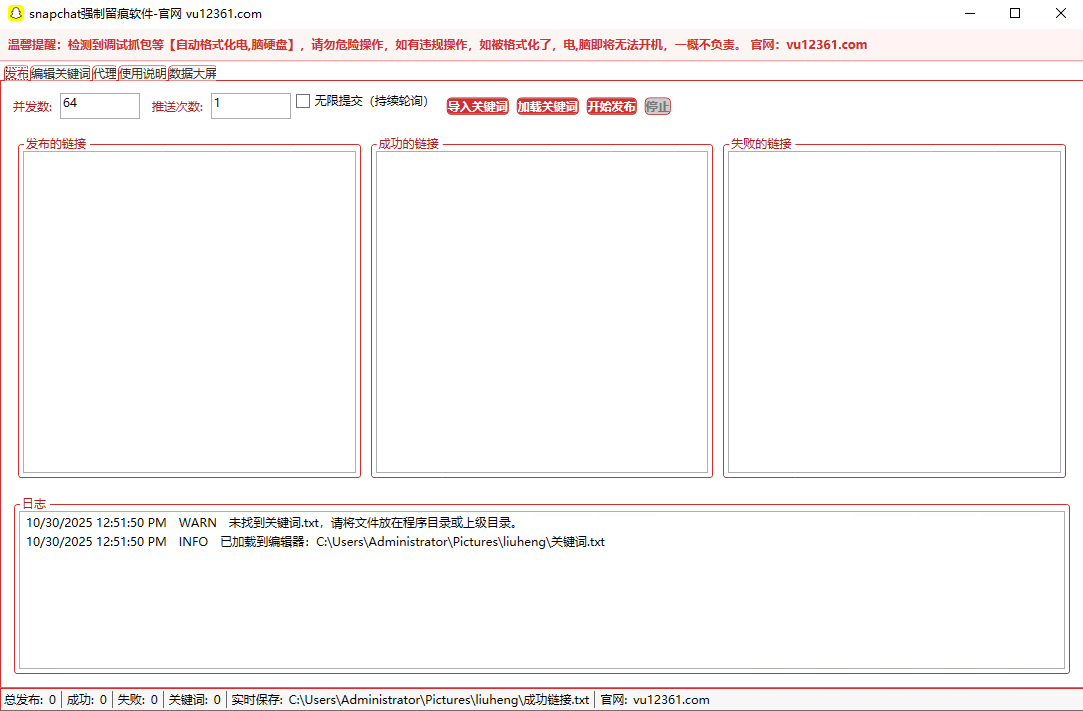1083x711 pixels.
Task: Maximize the application window
Action: coord(1015,14)
